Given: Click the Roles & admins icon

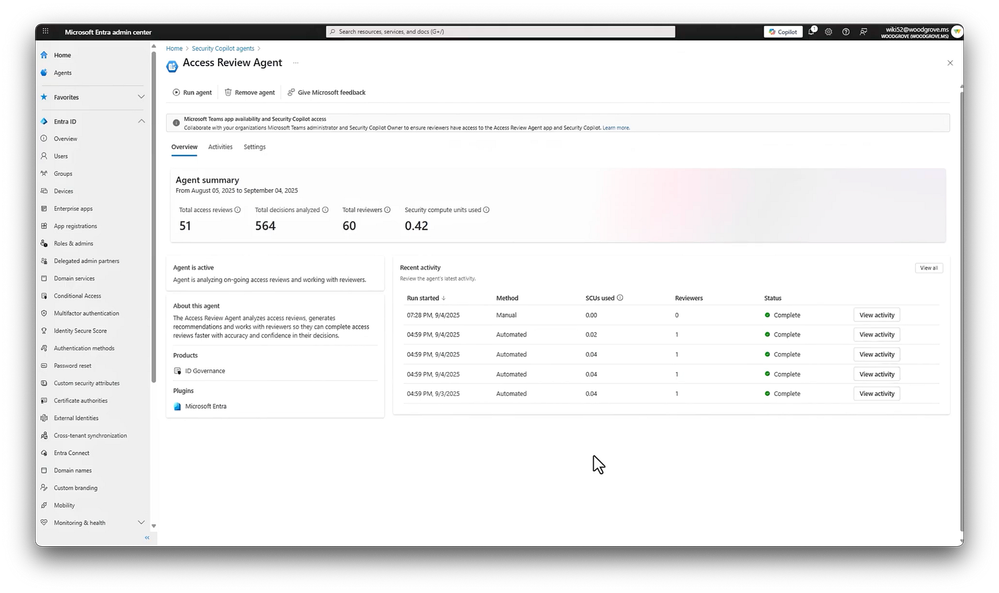Looking at the screenshot, I should pos(44,243).
